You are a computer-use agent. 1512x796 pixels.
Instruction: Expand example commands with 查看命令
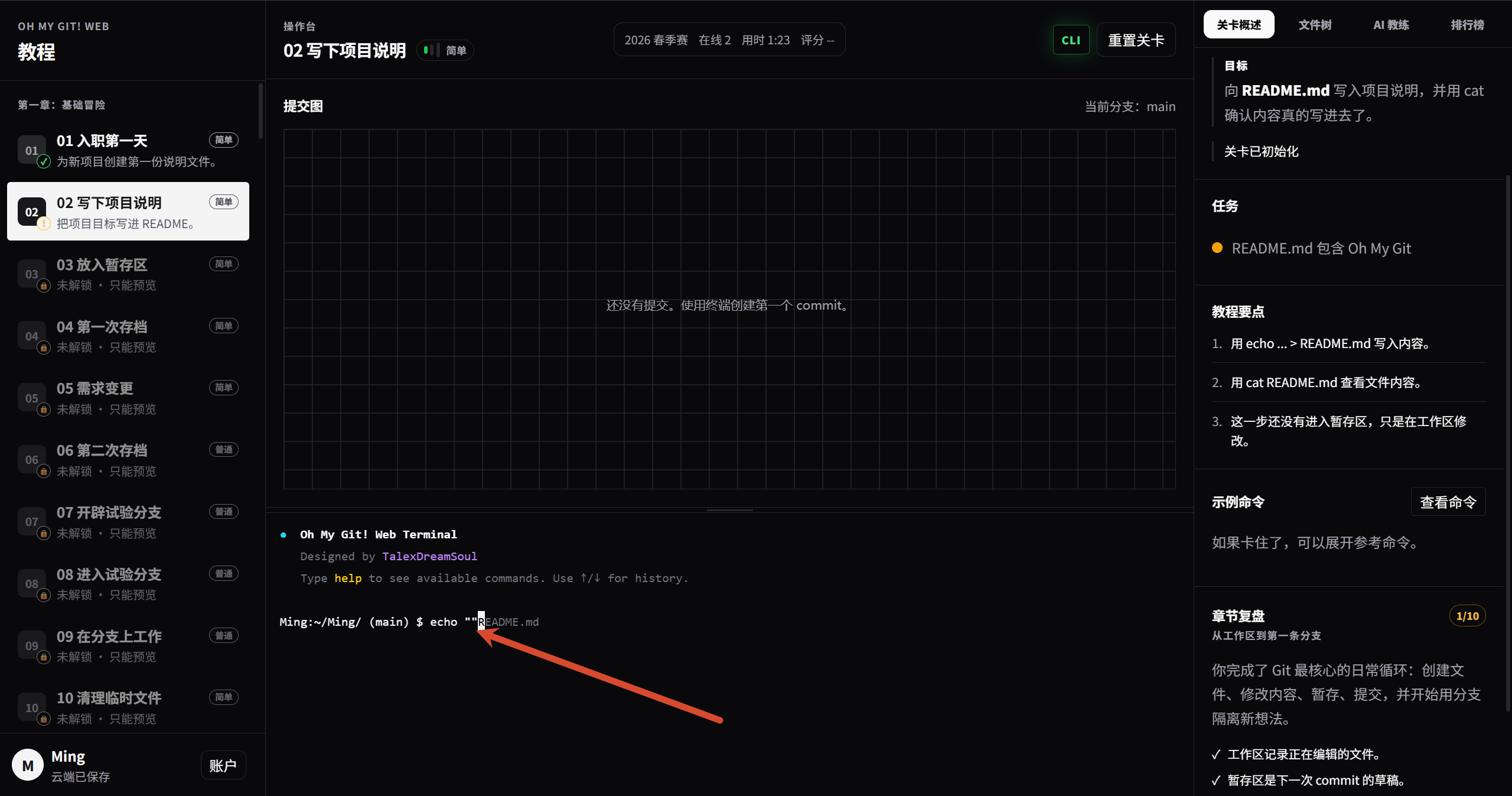click(1448, 502)
